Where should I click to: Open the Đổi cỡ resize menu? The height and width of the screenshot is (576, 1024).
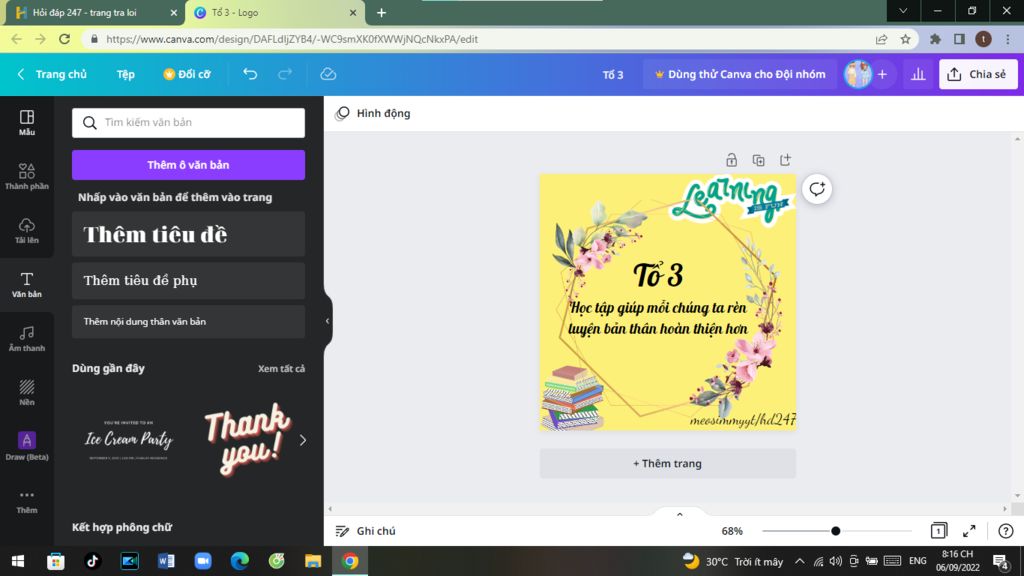point(187,74)
